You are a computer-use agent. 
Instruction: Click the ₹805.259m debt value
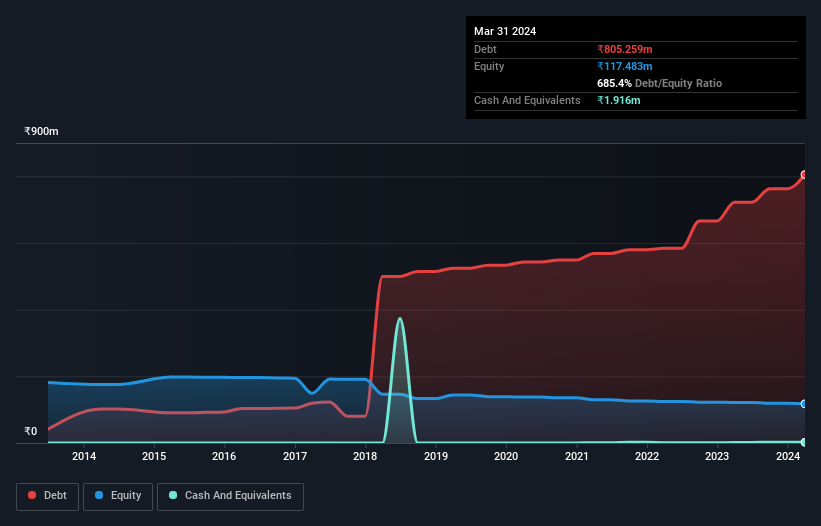tap(625, 49)
